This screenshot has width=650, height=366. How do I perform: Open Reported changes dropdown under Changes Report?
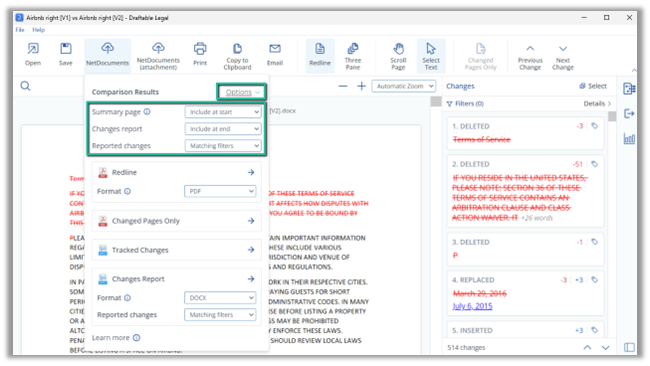220,315
